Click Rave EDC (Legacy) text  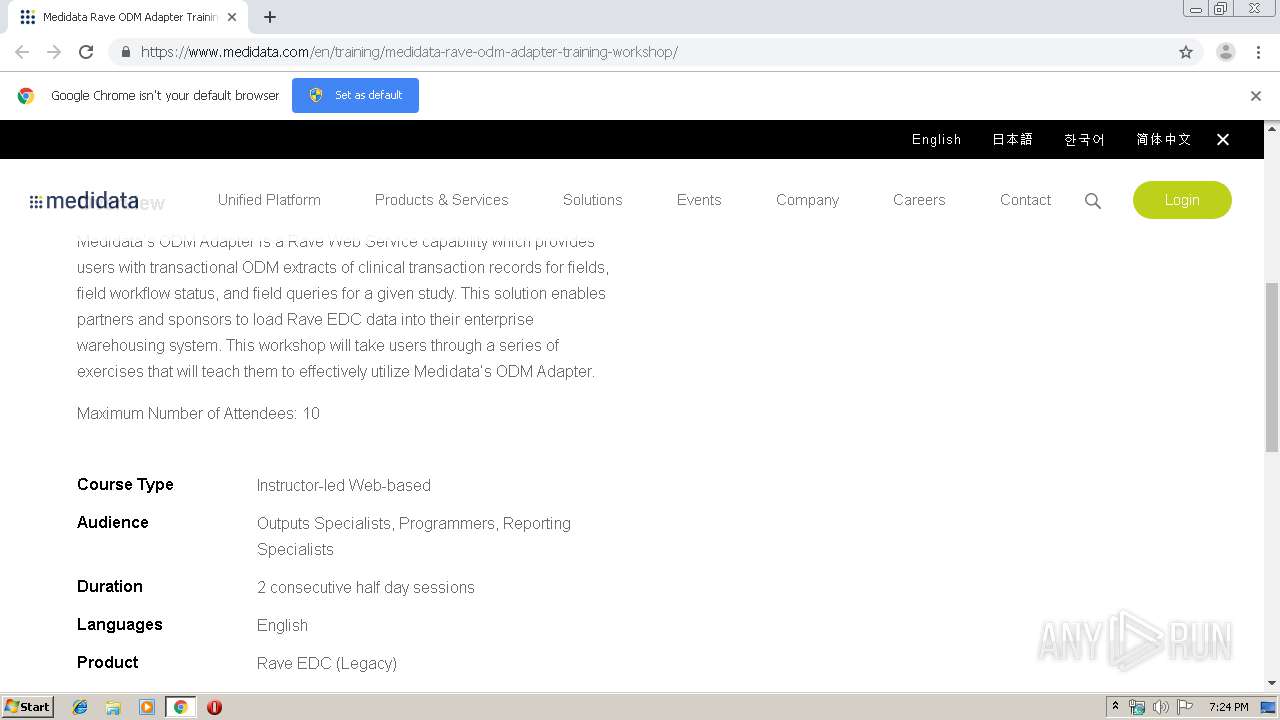click(x=327, y=663)
